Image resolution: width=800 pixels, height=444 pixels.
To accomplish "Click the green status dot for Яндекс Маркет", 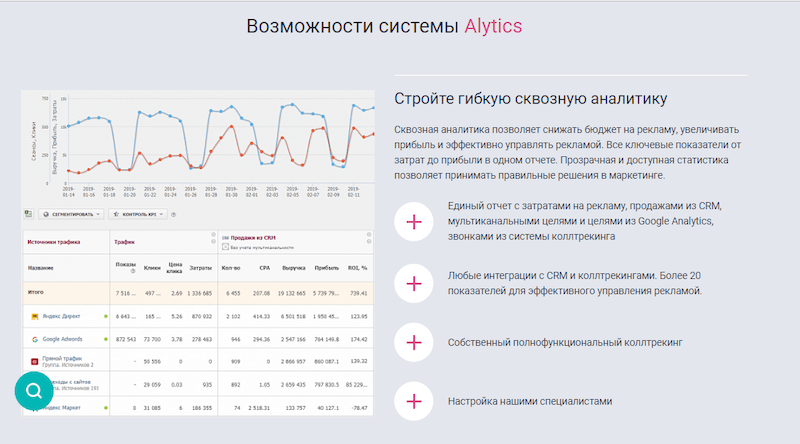I will pyautogui.click(x=106, y=408).
